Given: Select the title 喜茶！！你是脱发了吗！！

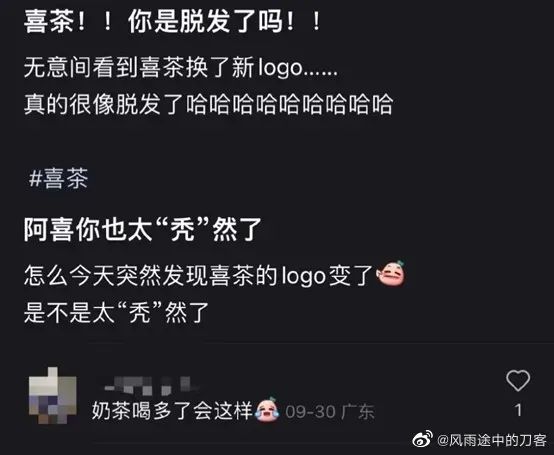Looking at the screenshot, I should coord(173,20).
